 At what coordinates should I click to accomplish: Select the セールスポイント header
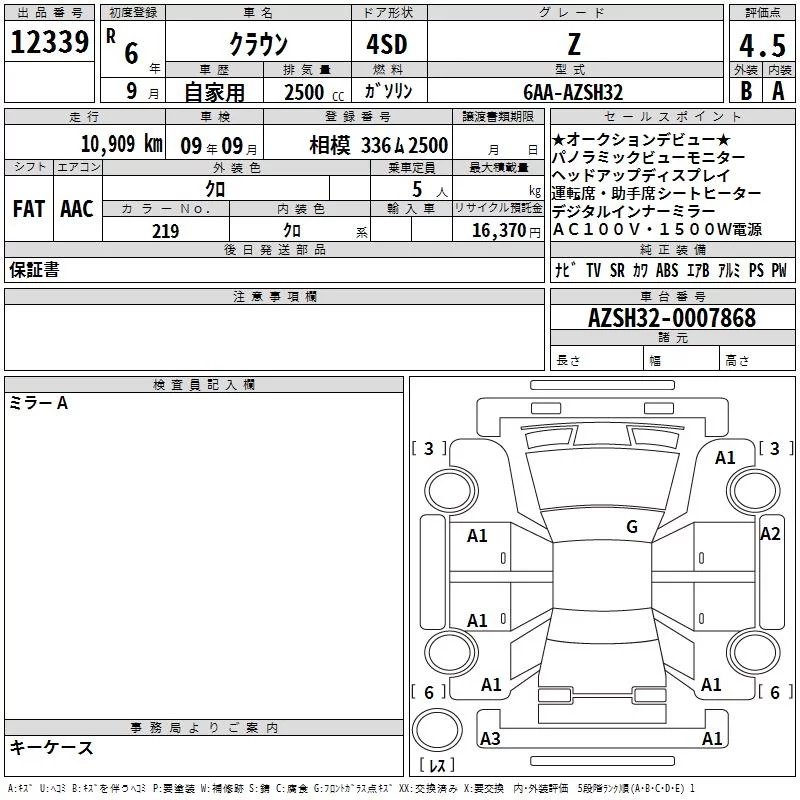[672, 116]
